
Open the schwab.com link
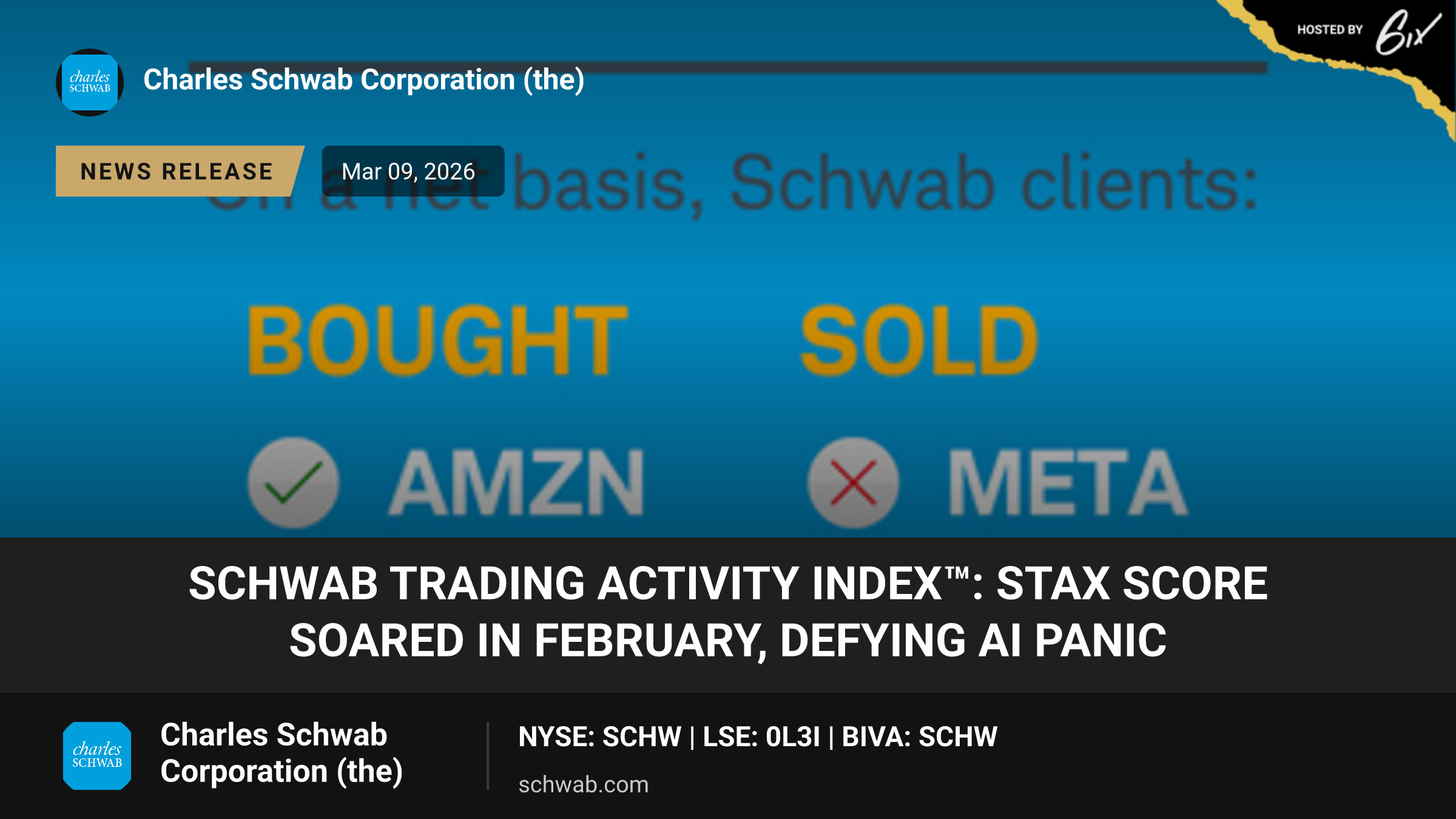pyautogui.click(x=584, y=784)
